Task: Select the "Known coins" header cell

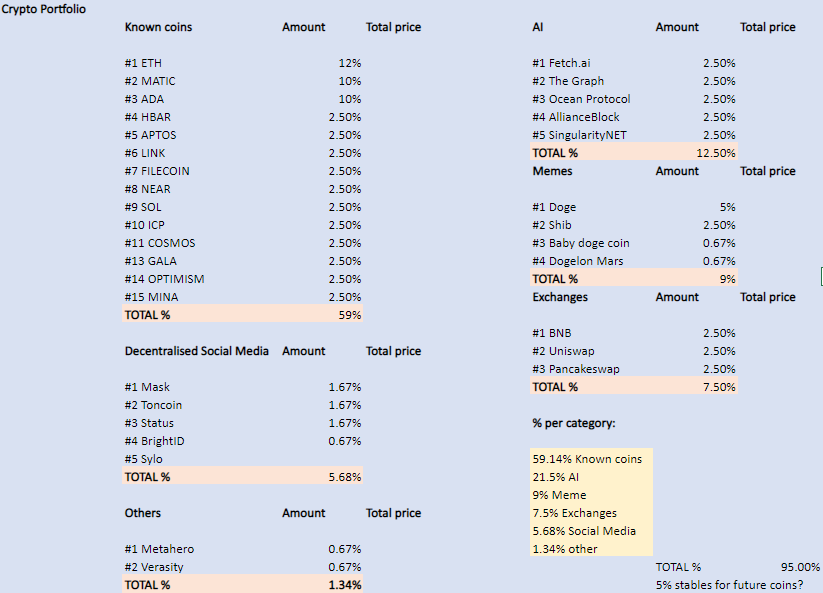Action: tap(158, 27)
